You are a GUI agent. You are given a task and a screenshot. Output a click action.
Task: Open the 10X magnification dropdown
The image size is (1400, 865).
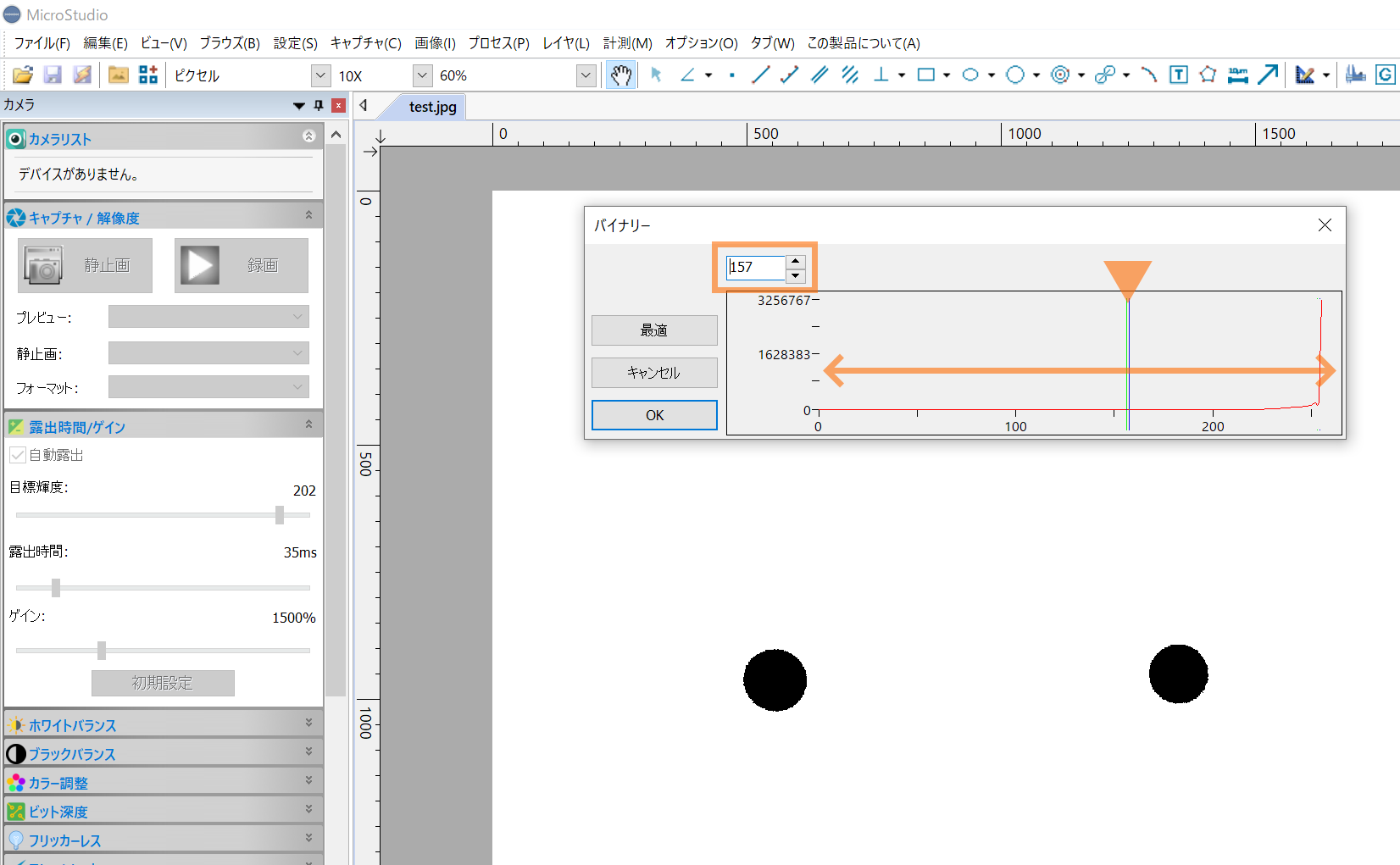(x=320, y=75)
